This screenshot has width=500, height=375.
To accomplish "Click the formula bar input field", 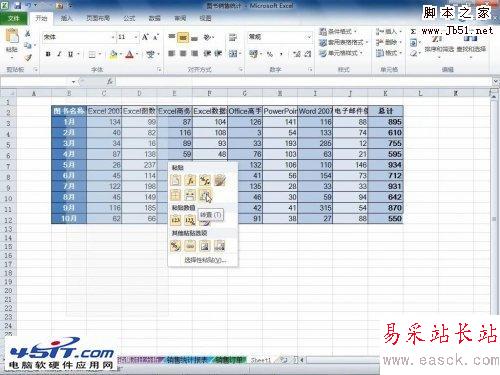I will (303, 82).
